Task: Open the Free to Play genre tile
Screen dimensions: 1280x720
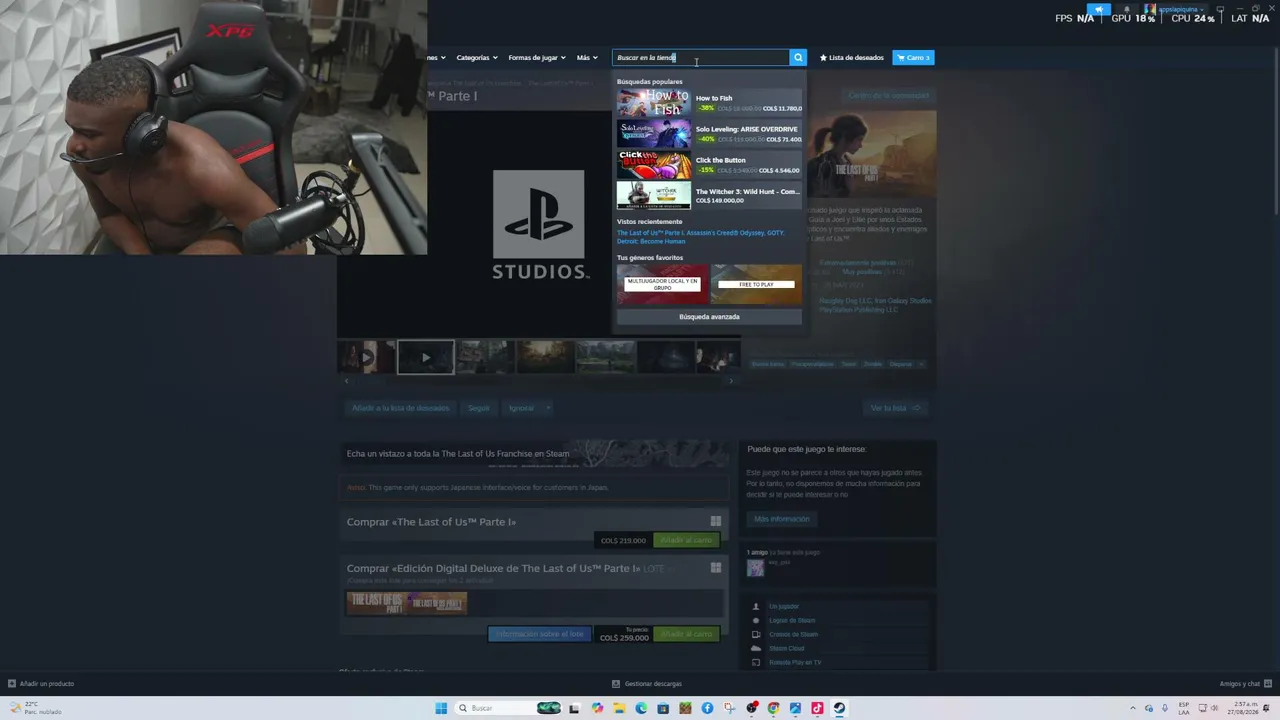Action: [x=756, y=284]
